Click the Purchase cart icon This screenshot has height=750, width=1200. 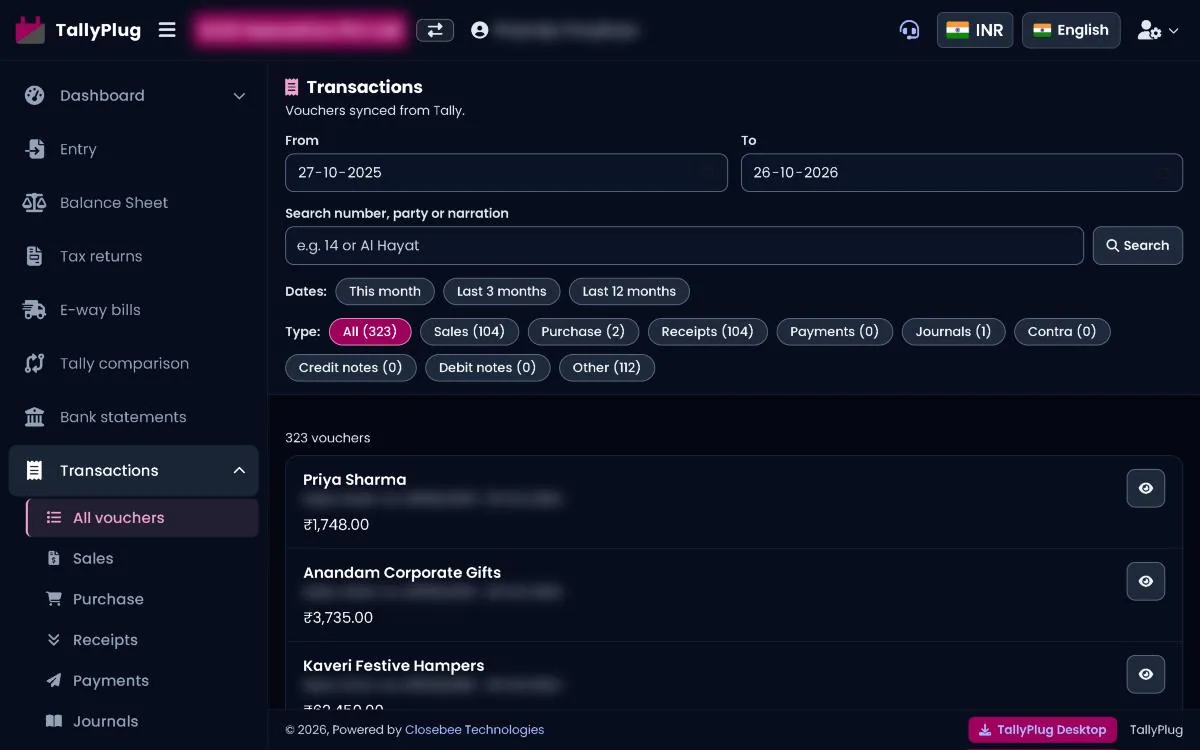click(x=54, y=599)
